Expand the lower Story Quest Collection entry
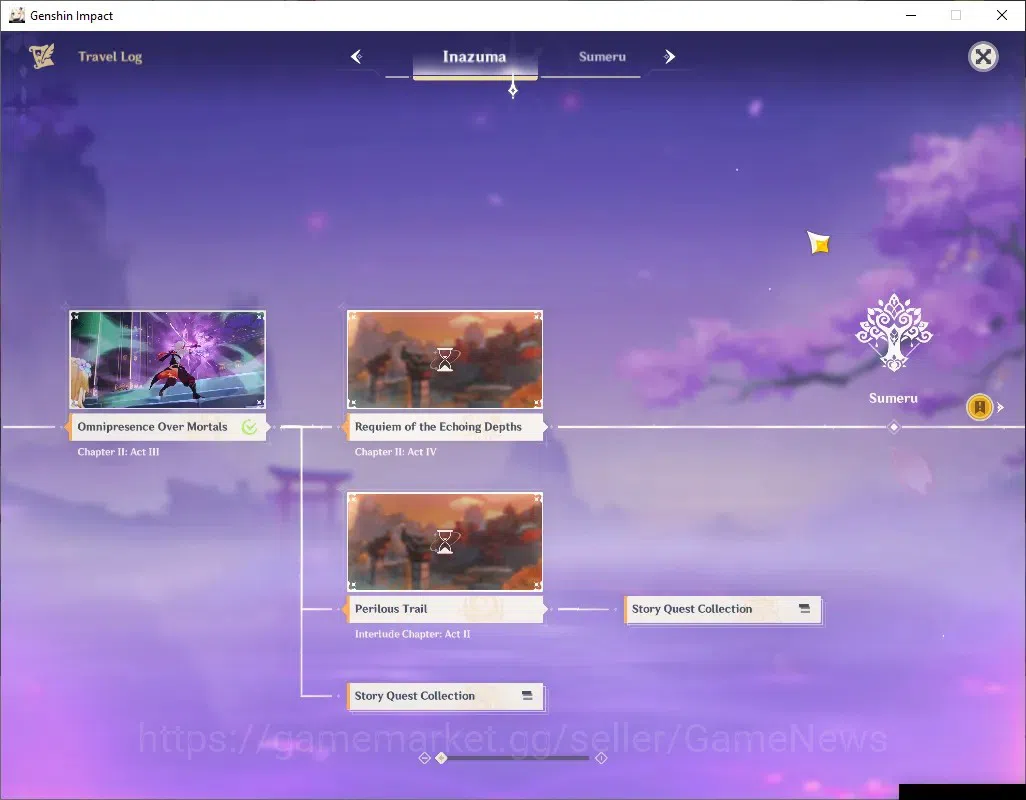 (445, 697)
